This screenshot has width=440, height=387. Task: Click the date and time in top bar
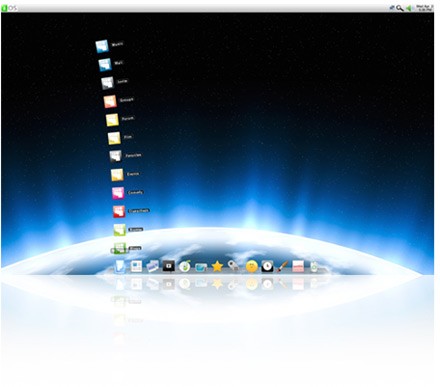(425, 8)
